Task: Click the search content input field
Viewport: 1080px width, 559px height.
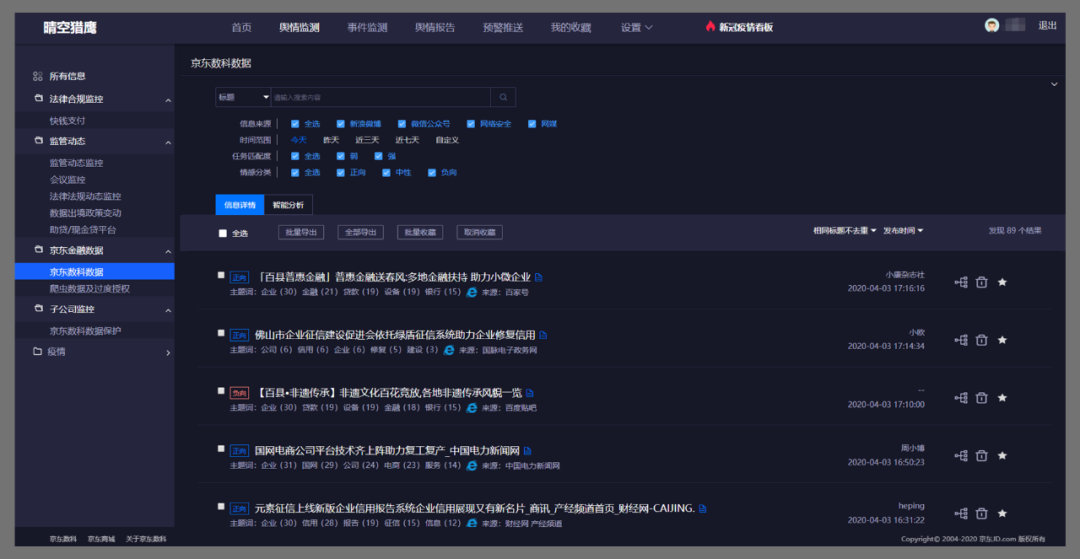Action: point(381,97)
